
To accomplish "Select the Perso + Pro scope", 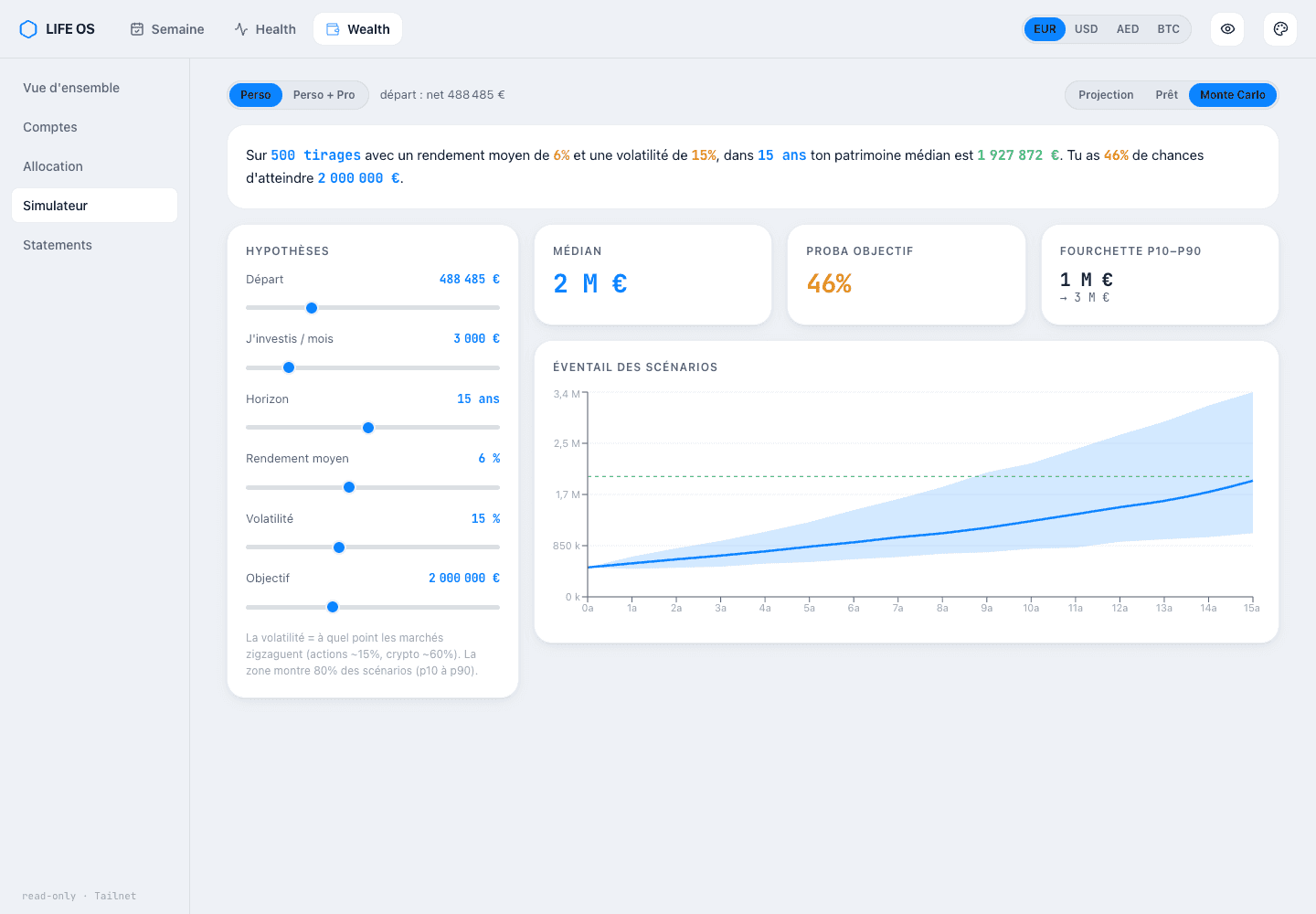I will (x=324, y=95).
